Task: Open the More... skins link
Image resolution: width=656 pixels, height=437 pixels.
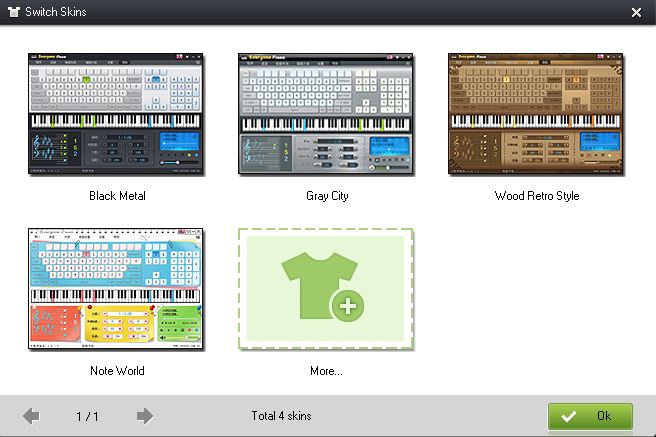Action: 326,371
